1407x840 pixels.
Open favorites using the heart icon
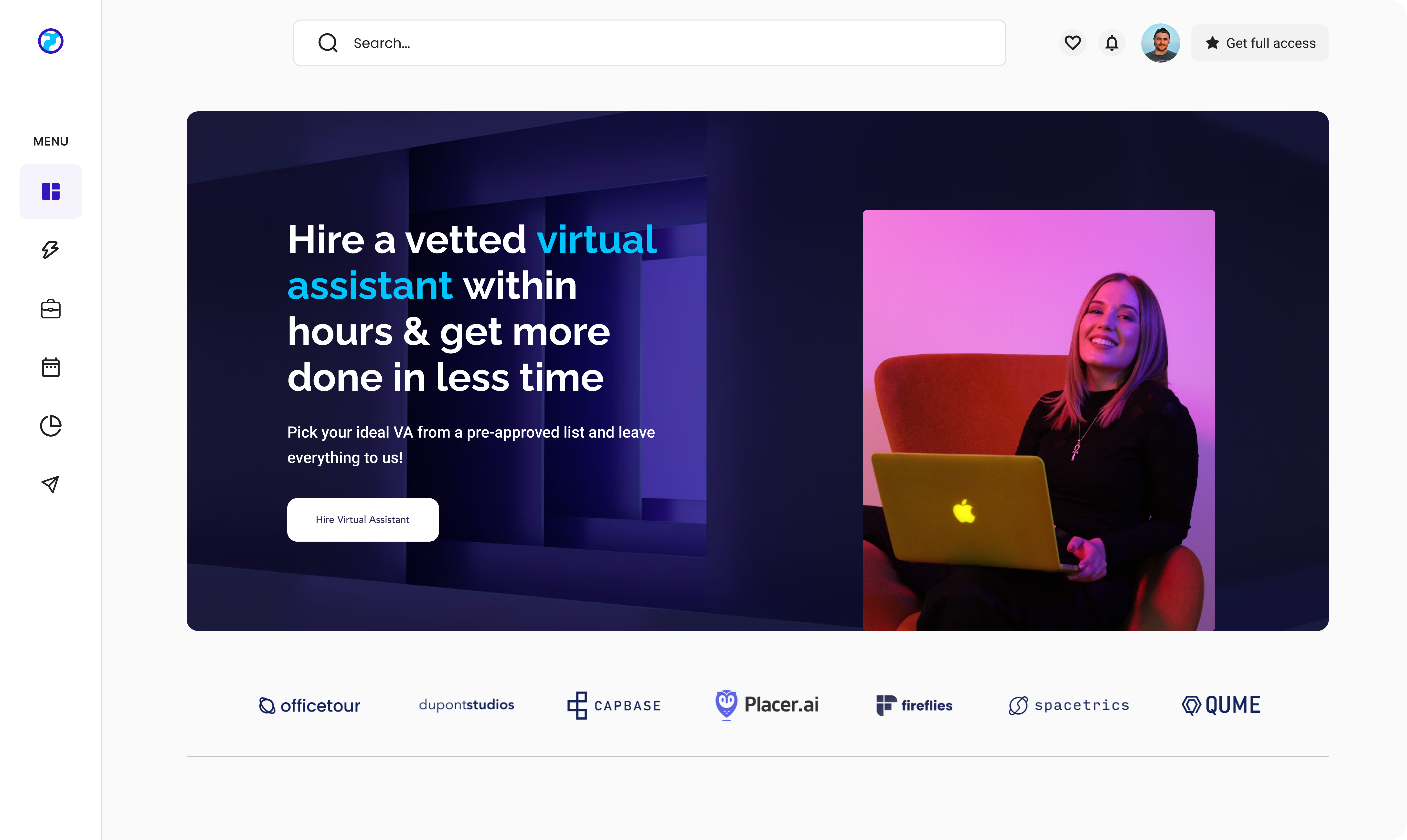(1072, 42)
